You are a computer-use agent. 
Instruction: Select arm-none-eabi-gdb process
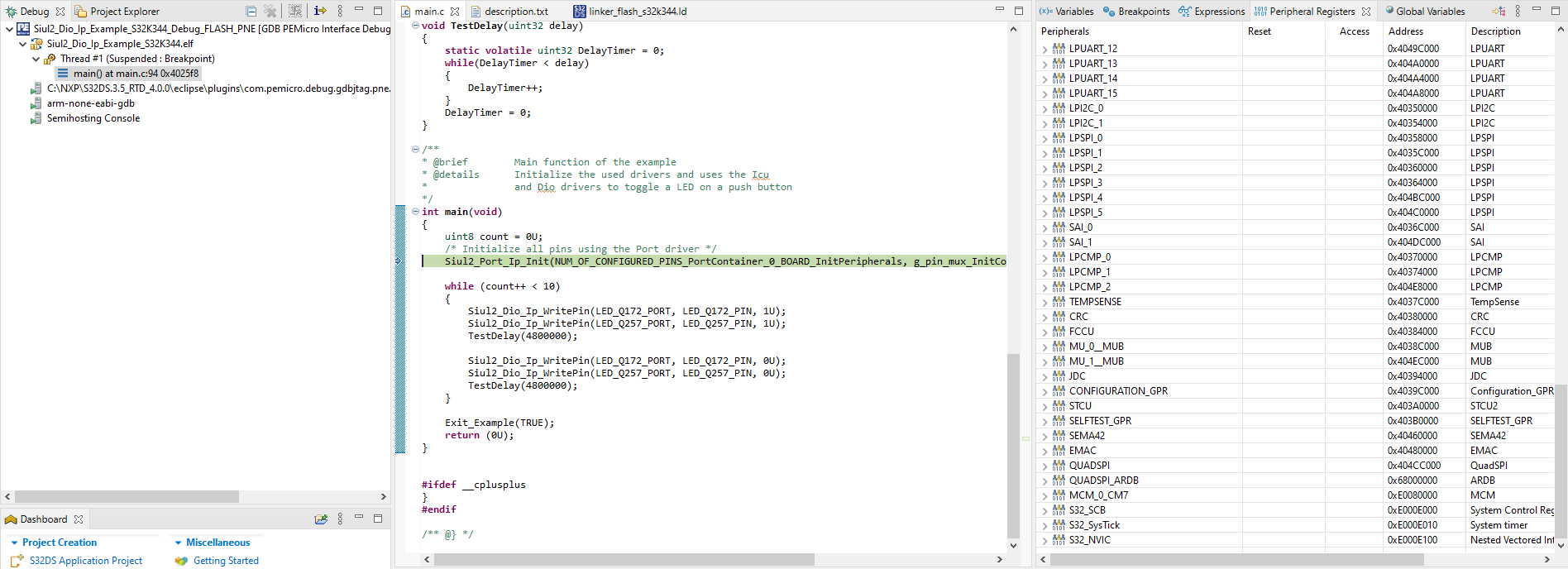(90, 103)
